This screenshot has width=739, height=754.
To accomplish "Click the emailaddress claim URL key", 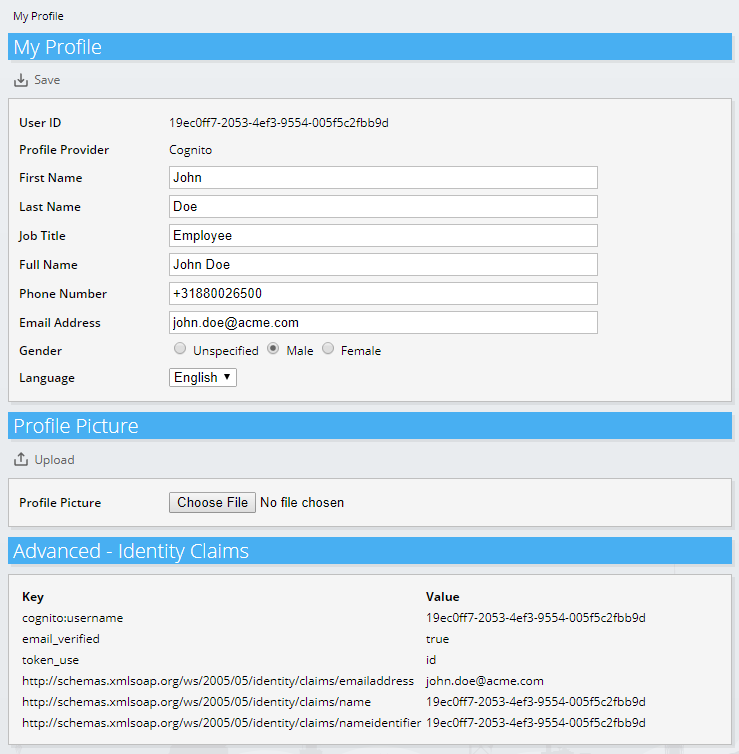I will pyautogui.click(x=218, y=681).
